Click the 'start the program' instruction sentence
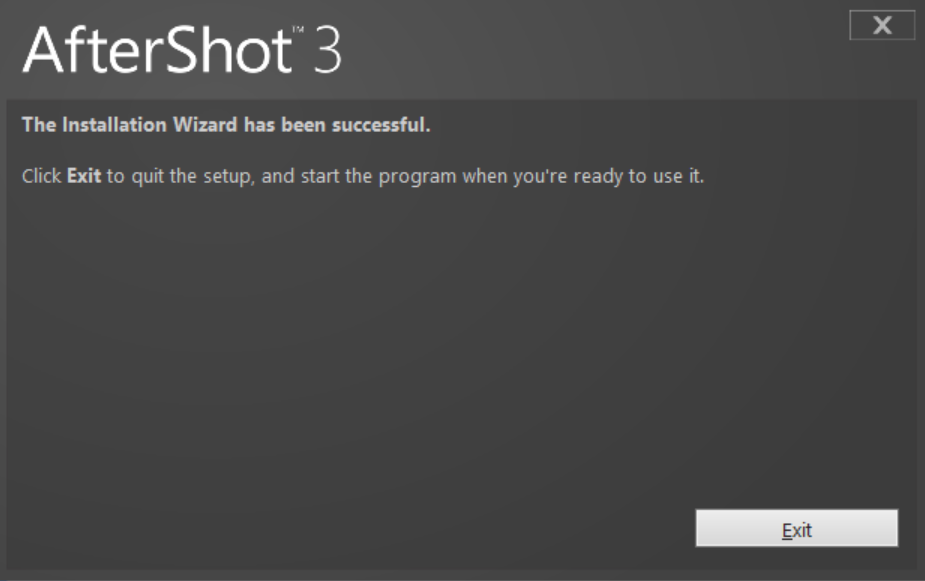The height and width of the screenshot is (581, 925). coord(363,176)
